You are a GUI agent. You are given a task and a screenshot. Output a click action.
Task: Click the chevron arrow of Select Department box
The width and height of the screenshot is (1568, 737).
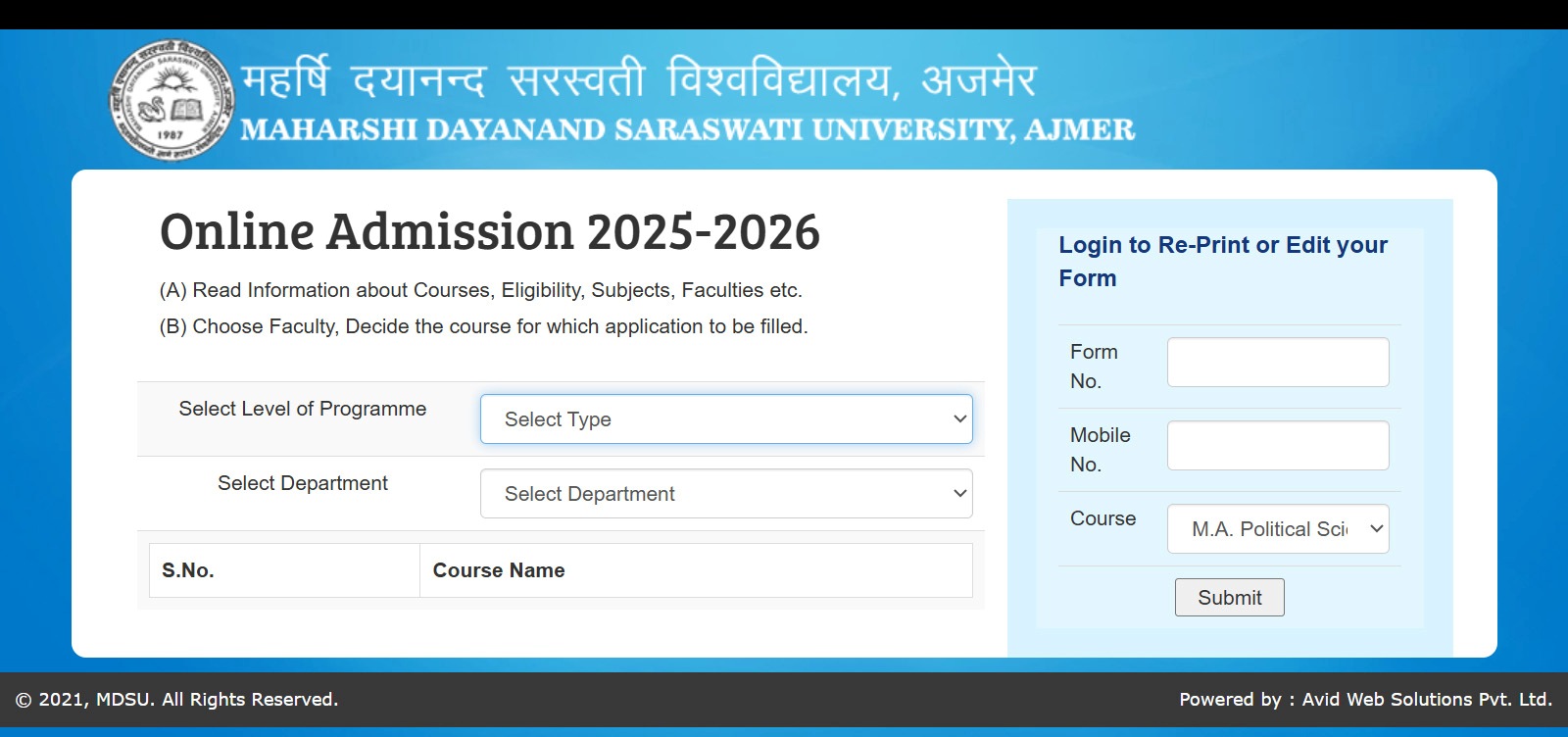click(x=960, y=494)
